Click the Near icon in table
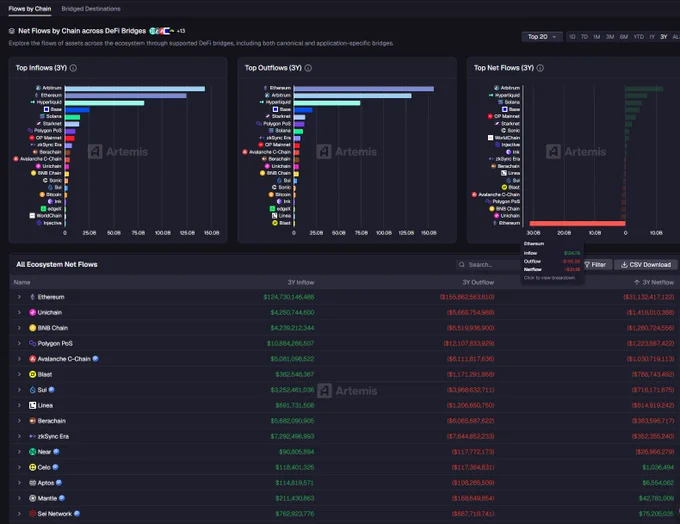Image resolution: width=680 pixels, height=524 pixels. click(33, 452)
